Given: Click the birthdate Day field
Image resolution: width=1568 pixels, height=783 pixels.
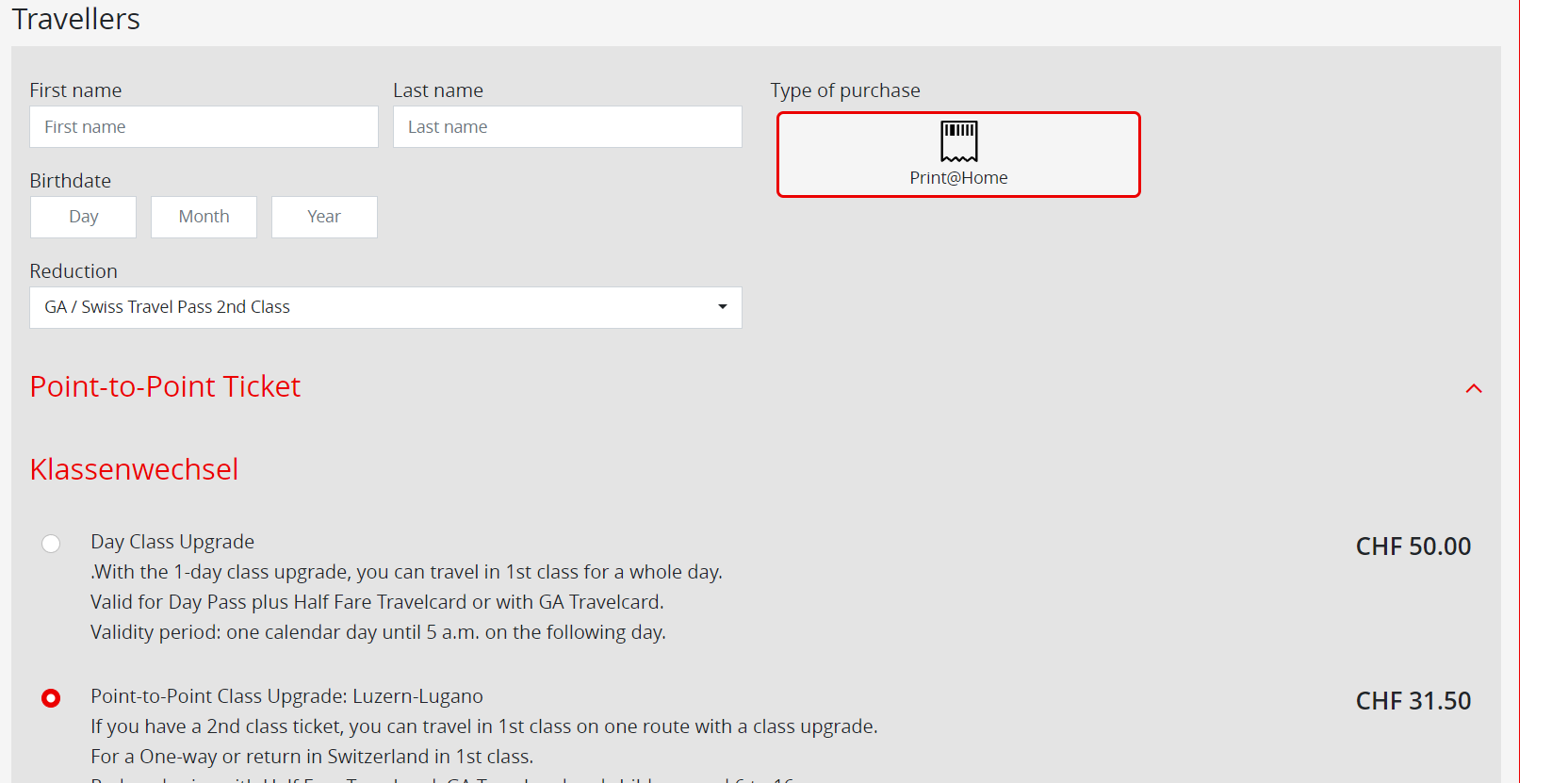Looking at the screenshot, I should (83, 217).
